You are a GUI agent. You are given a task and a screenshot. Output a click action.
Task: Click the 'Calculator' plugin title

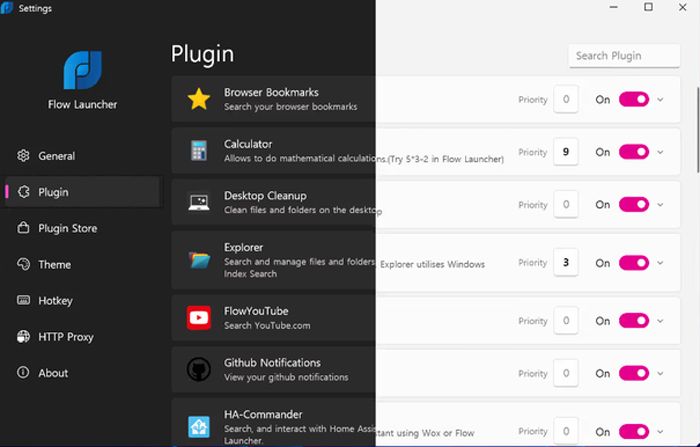click(x=248, y=144)
